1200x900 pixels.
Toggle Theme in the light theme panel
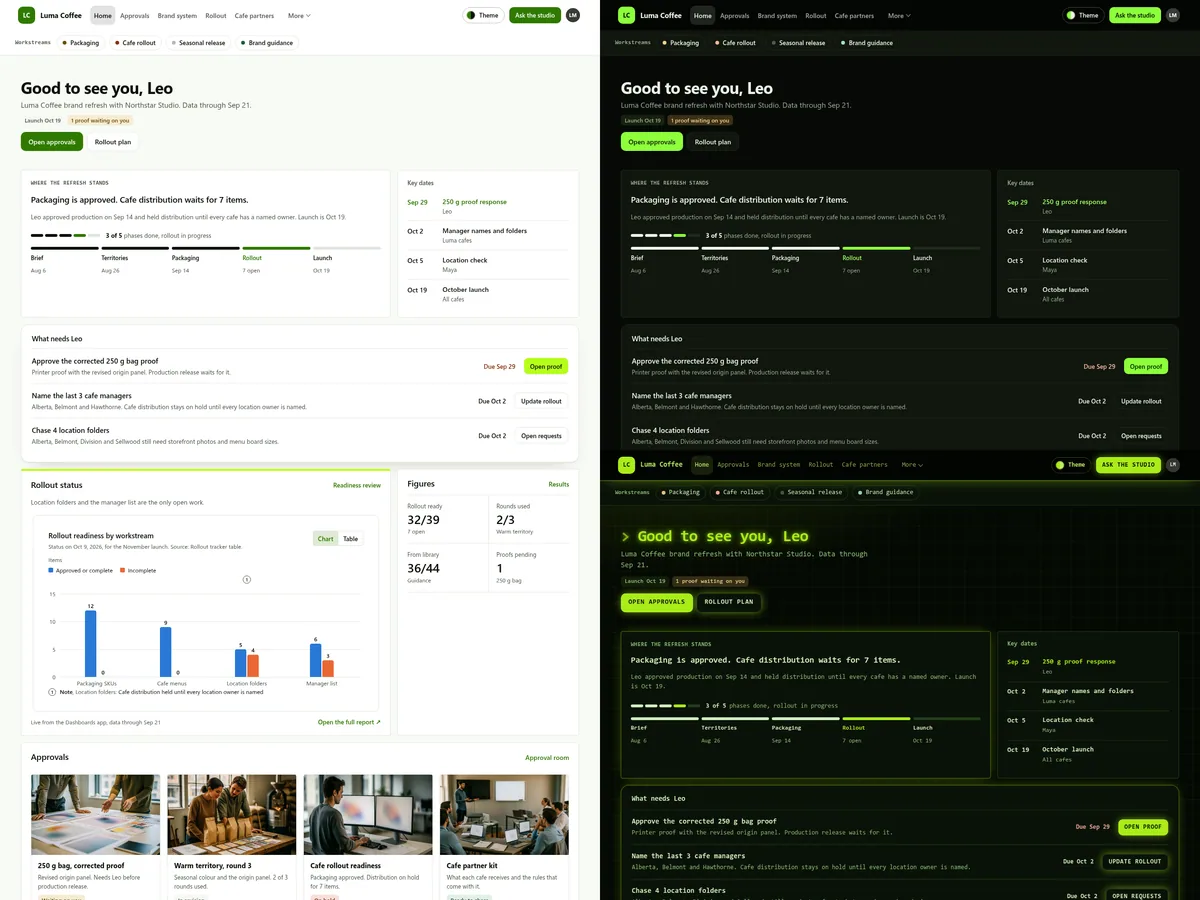(x=483, y=15)
